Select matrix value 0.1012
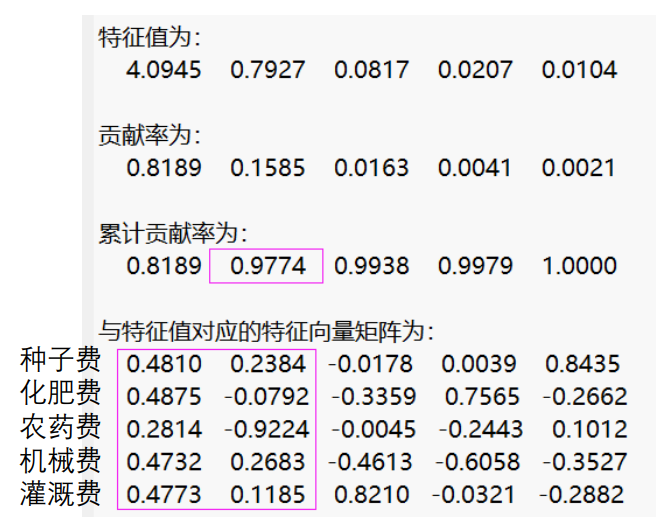This screenshot has width=656, height=532. click(589, 430)
